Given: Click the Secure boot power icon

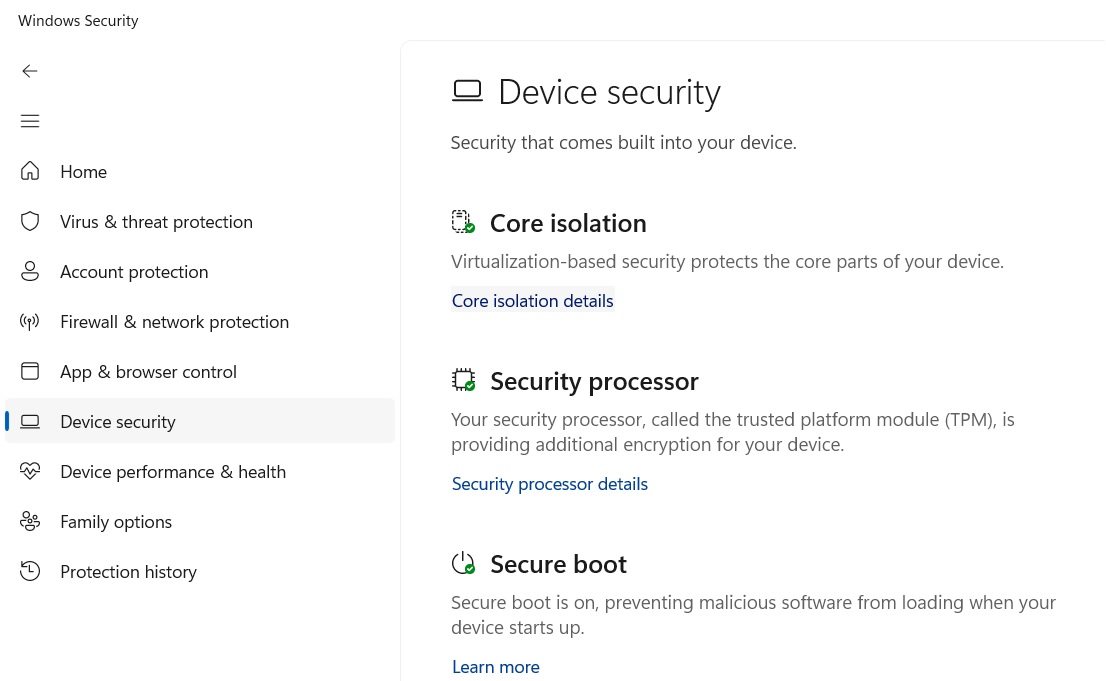Looking at the screenshot, I should [464, 563].
